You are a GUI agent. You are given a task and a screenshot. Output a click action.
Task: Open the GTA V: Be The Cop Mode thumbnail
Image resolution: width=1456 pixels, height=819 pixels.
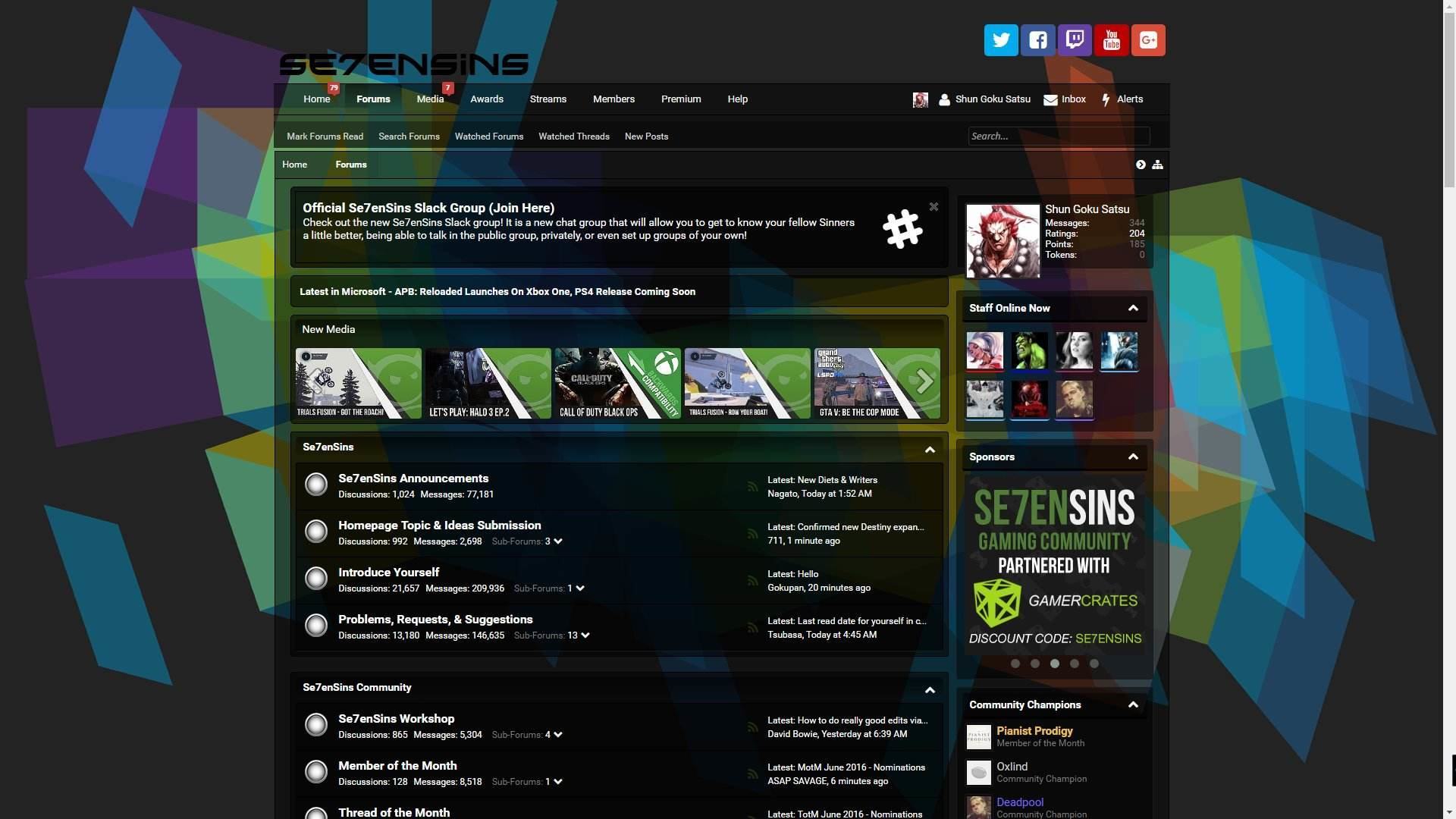(x=877, y=383)
